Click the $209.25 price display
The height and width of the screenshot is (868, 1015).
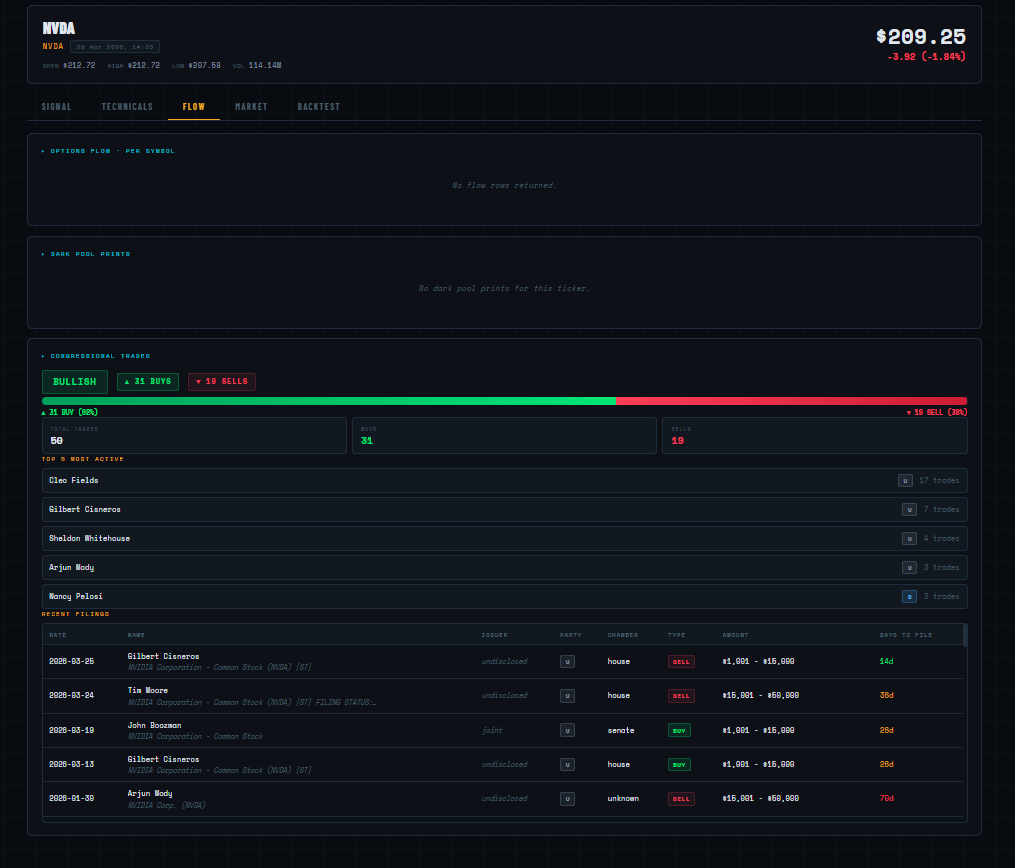pos(920,37)
